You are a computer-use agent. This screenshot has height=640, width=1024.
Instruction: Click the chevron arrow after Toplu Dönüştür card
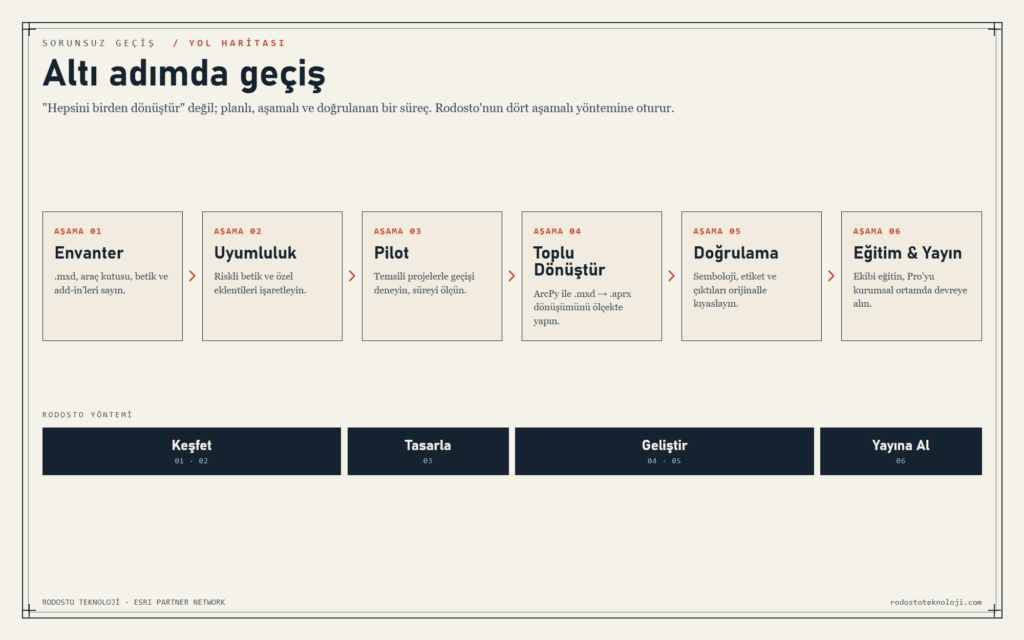[671, 276]
